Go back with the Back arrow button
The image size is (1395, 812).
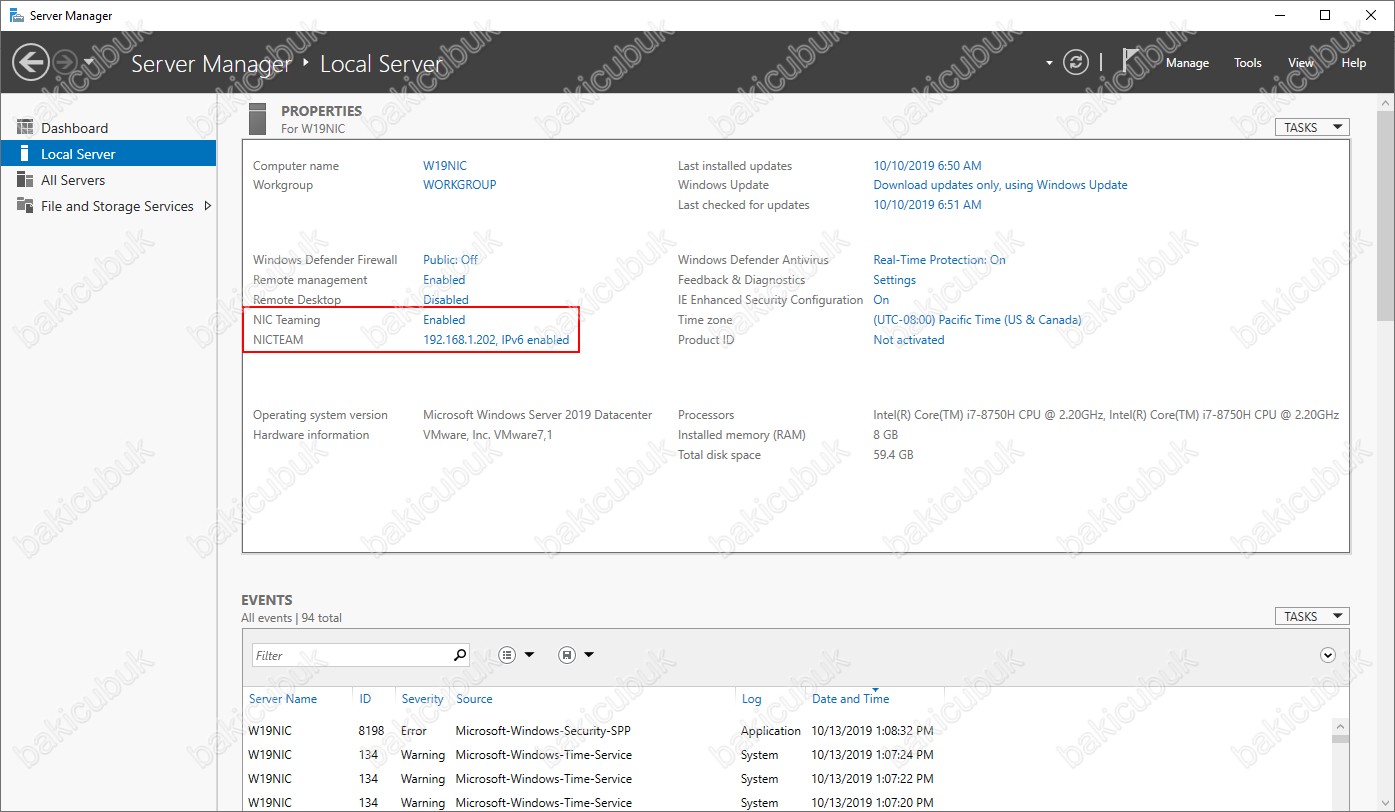point(30,63)
